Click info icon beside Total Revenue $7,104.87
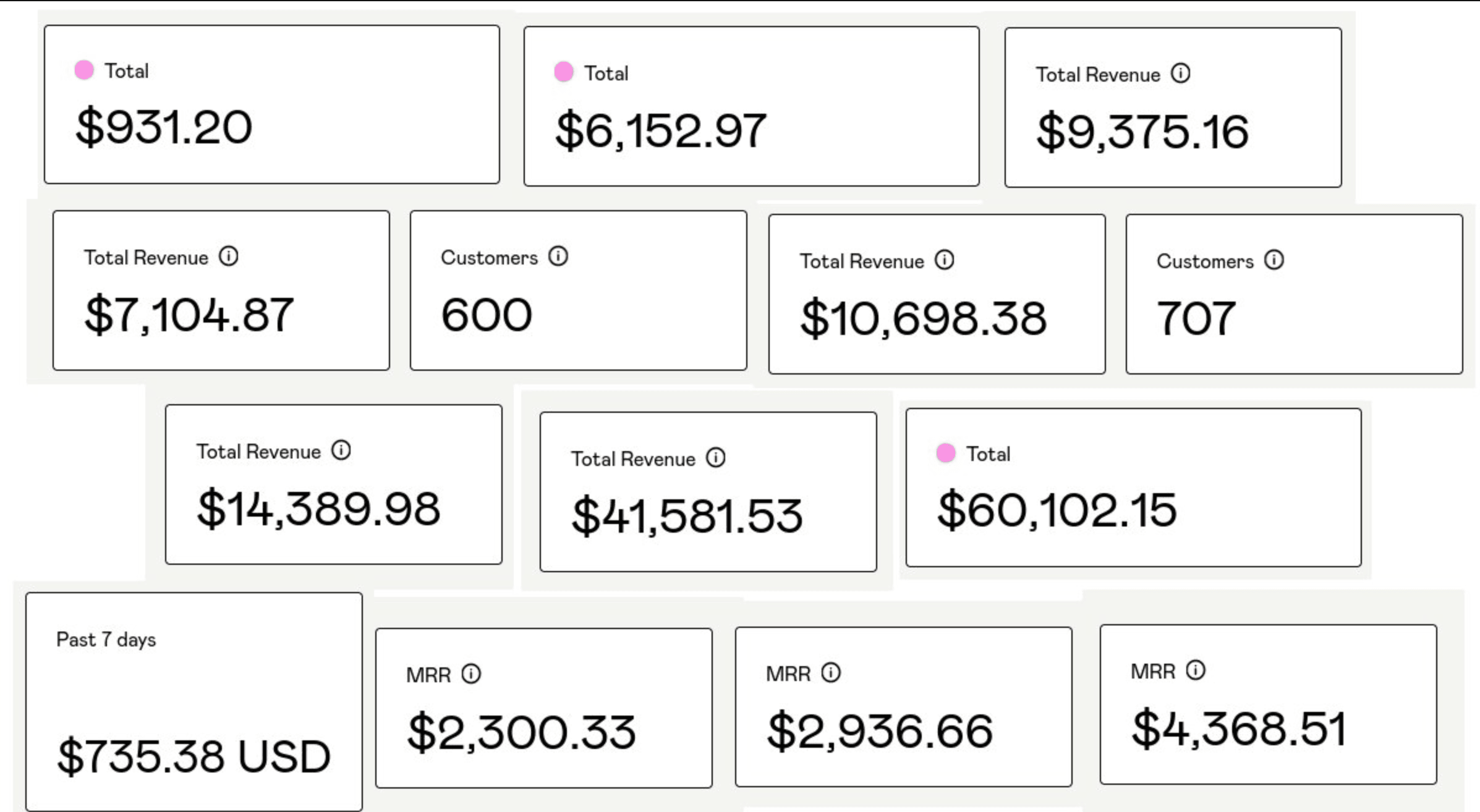Image resolution: width=1480 pixels, height=812 pixels. coord(229,256)
